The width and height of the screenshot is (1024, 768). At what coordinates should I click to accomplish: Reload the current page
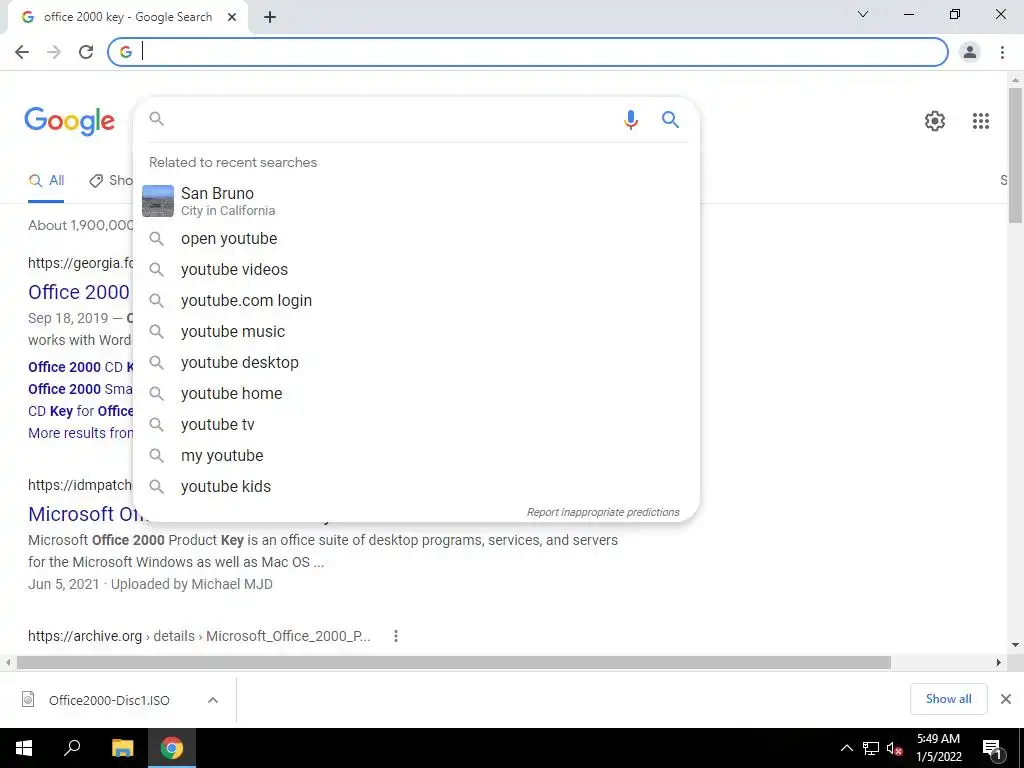coord(86,52)
